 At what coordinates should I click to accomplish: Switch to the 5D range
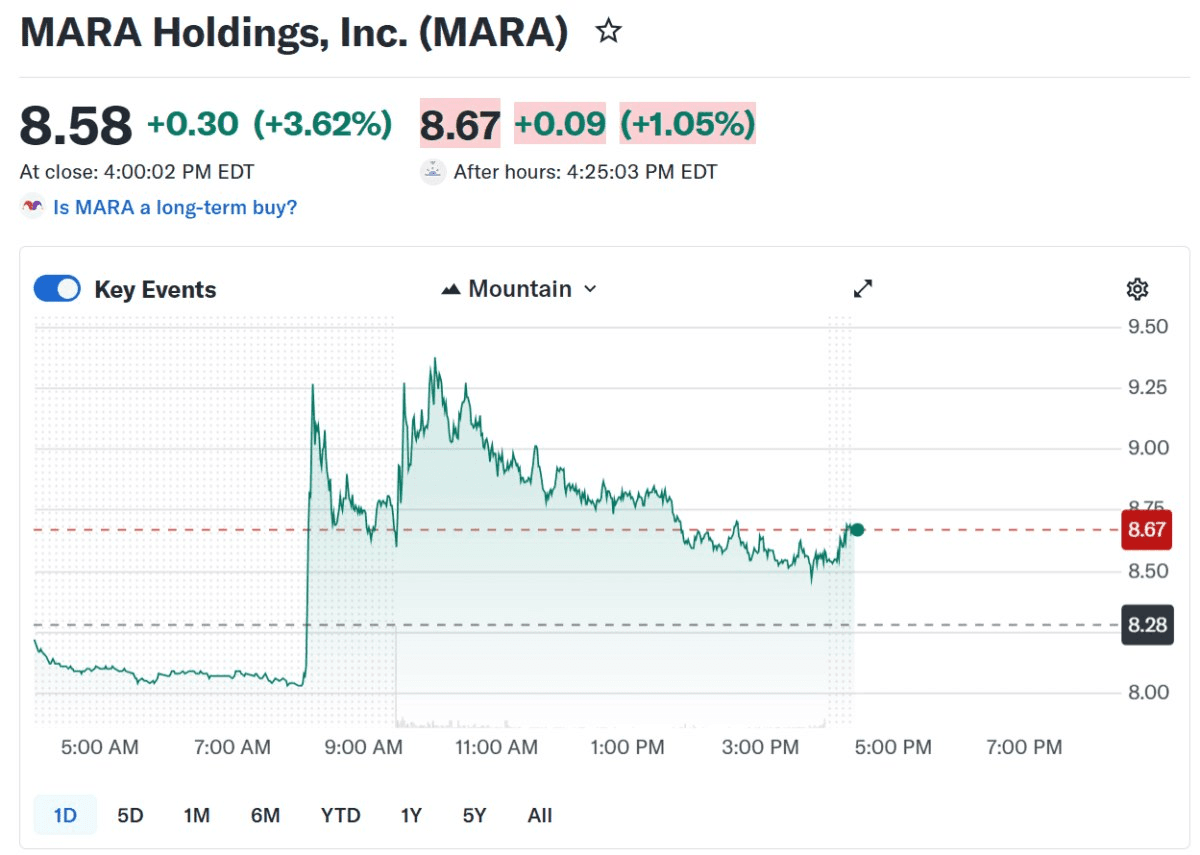(130, 815)
